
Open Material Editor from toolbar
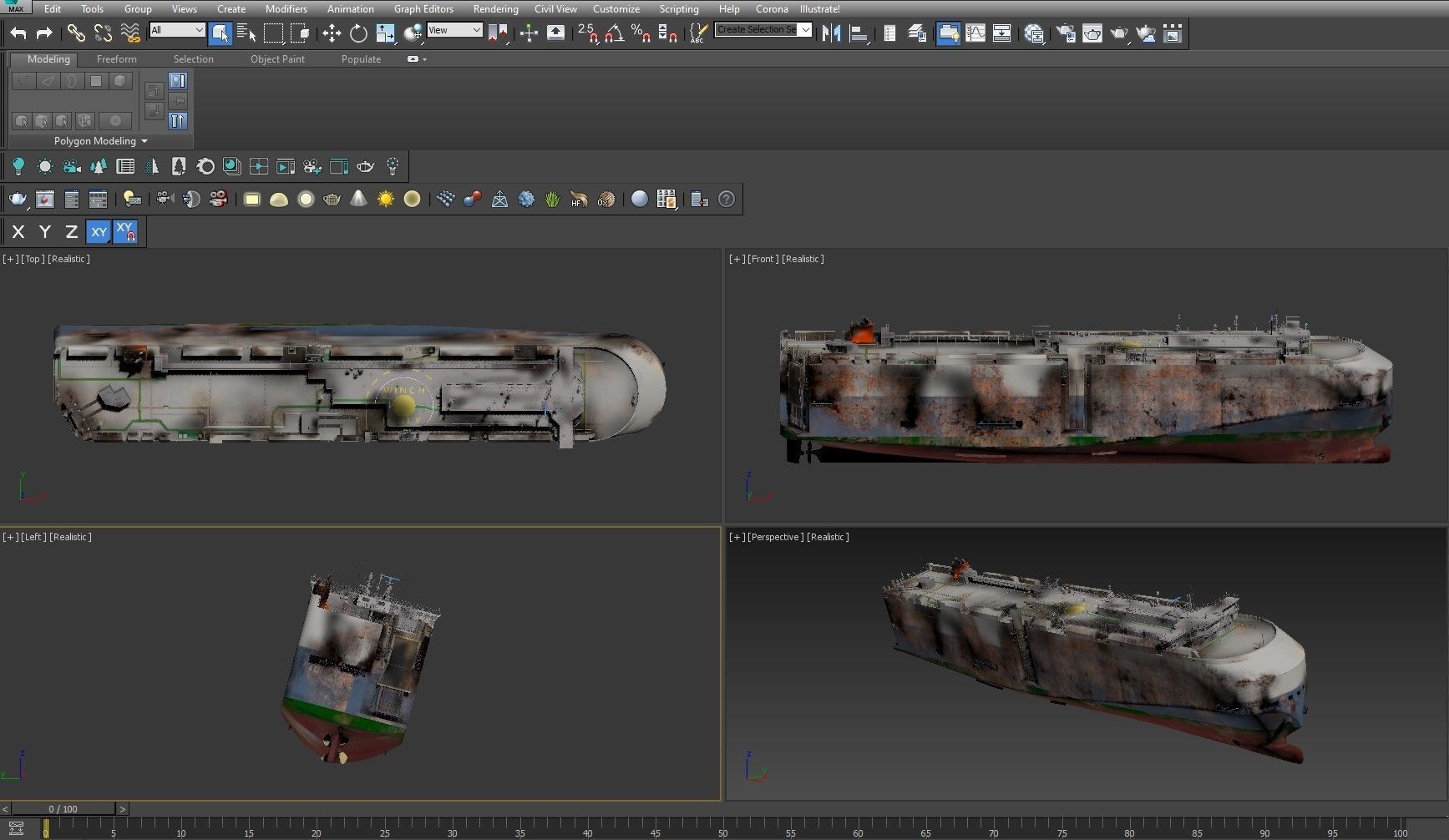1034,33
